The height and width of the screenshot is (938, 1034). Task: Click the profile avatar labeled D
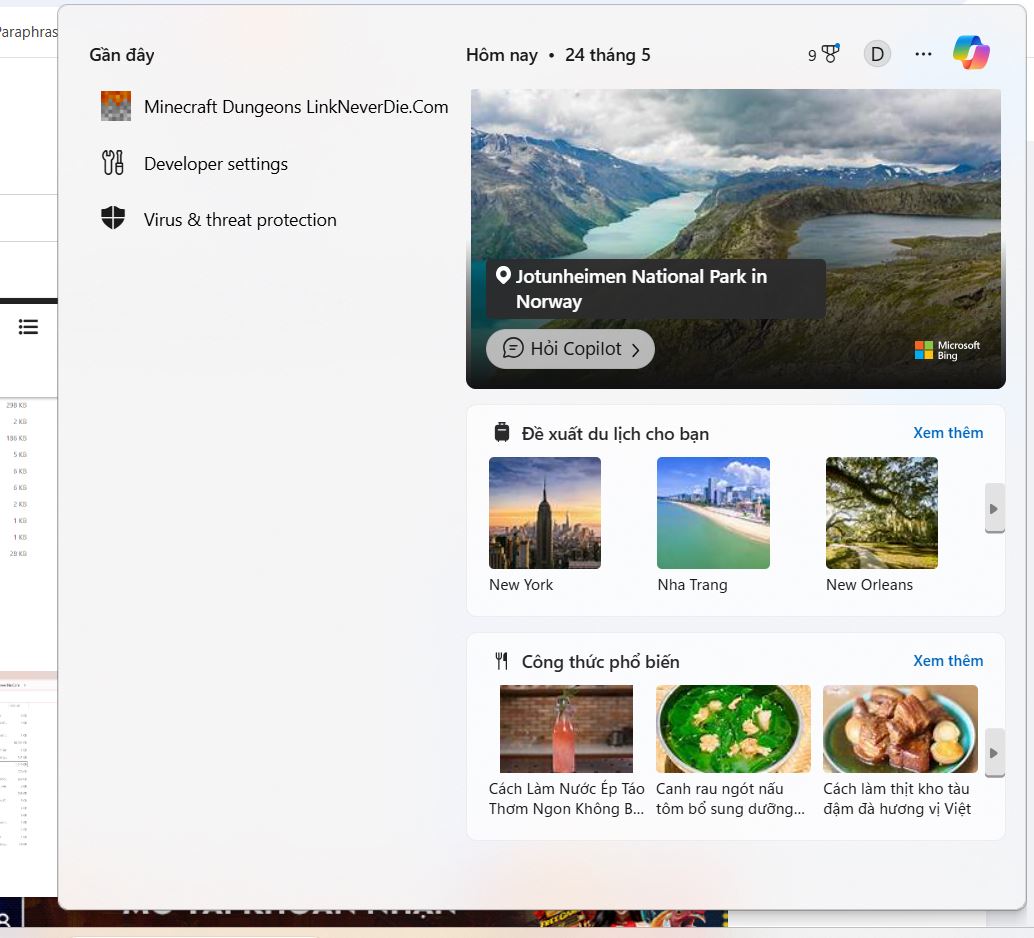[877, 53]
